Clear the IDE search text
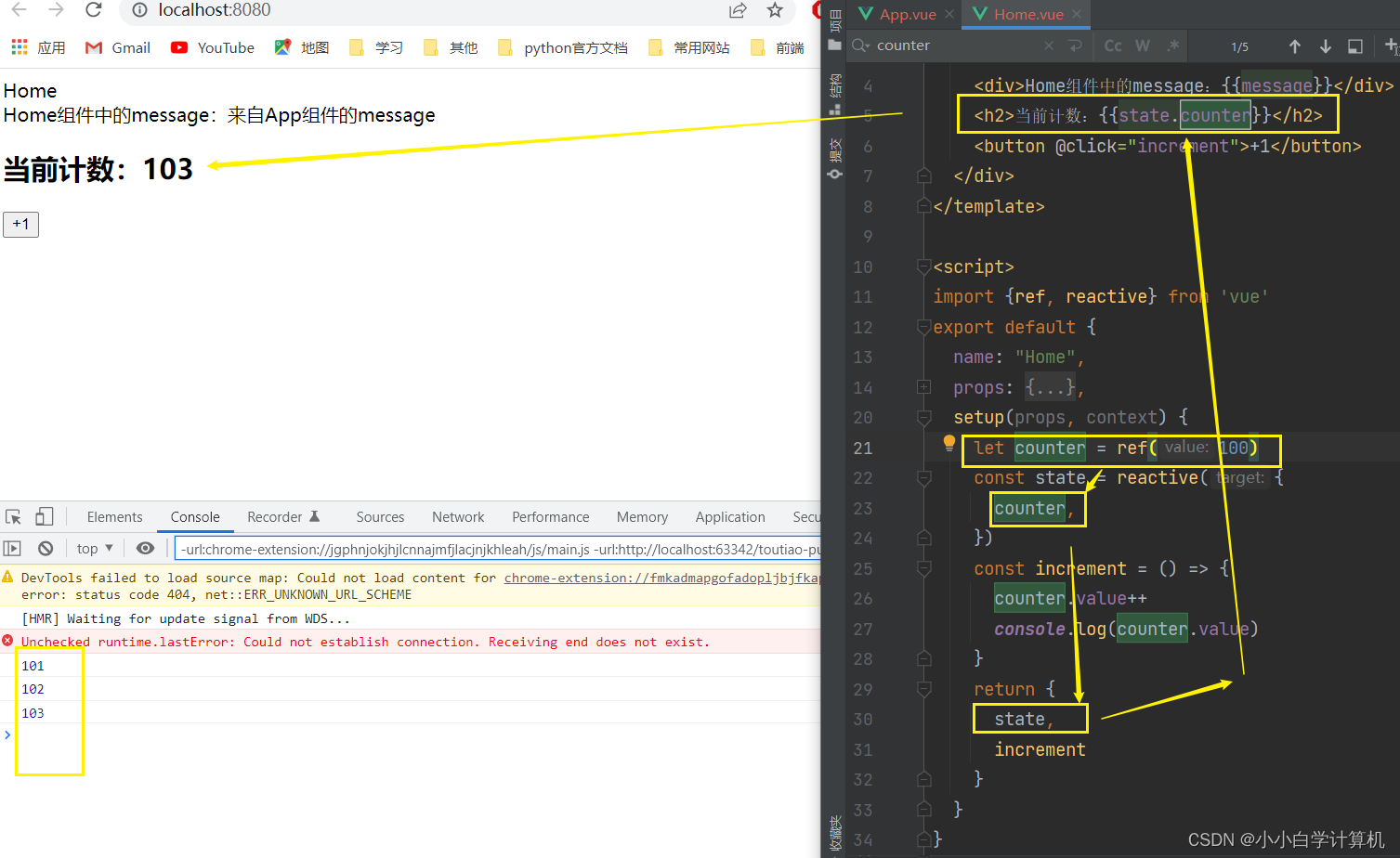The width and height of the screenshot is (1400, 858). point(1049,45)
